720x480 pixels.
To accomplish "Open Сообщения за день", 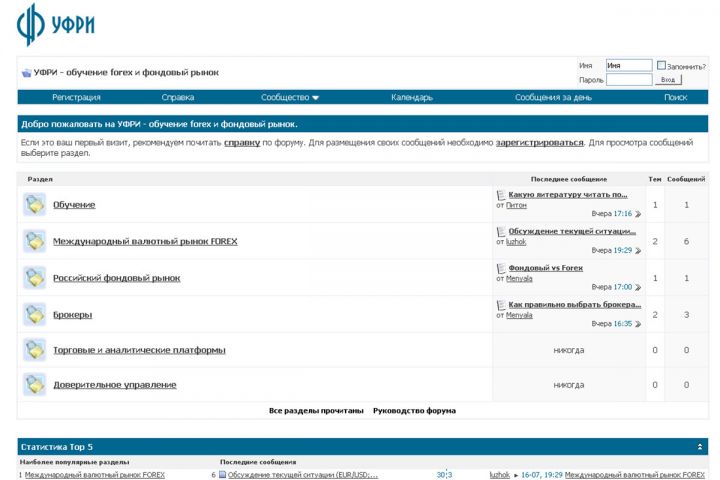I will 553,97.
